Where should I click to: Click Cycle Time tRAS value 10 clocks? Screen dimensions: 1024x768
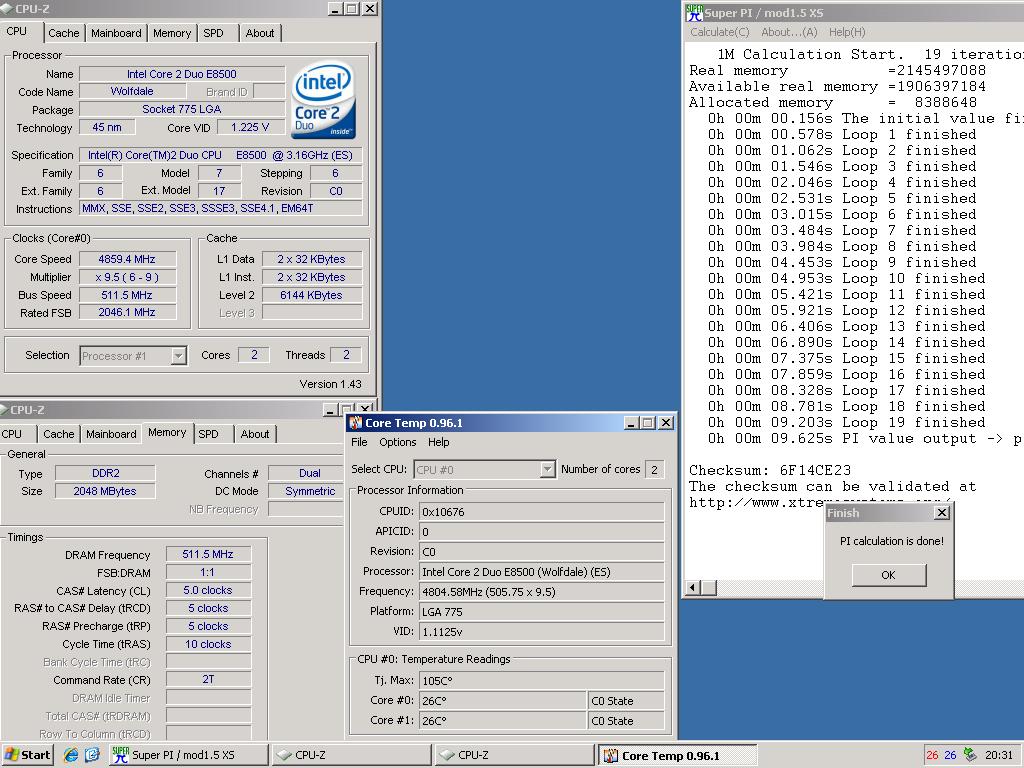click(x=208, y=645)
